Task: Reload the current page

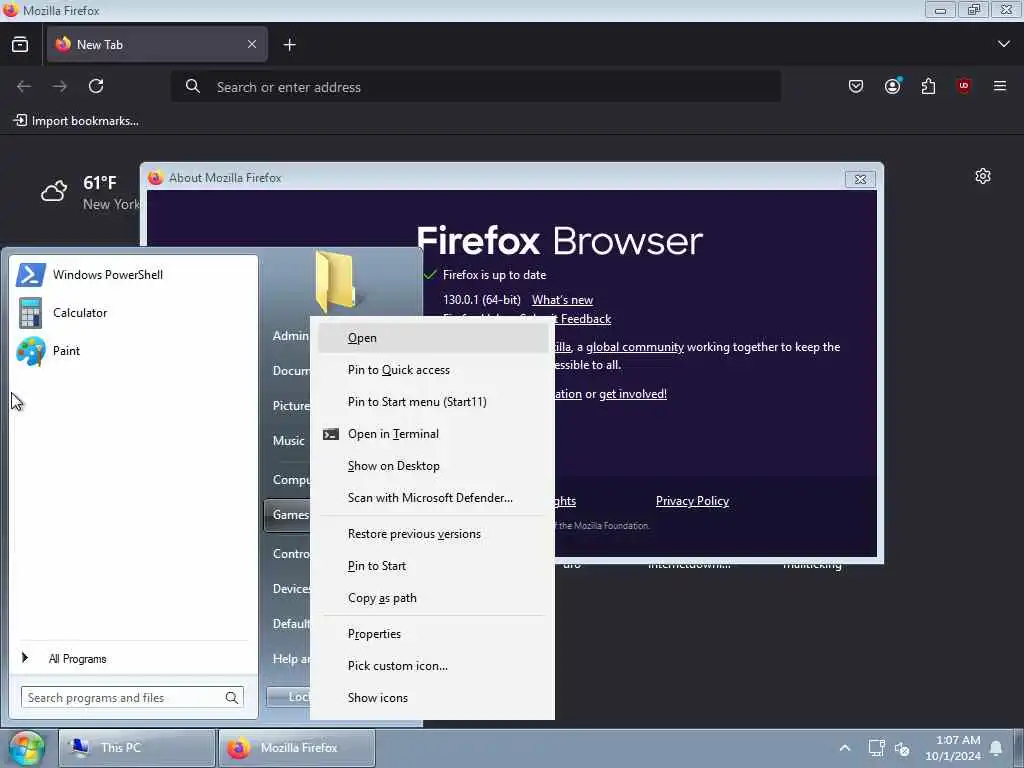Action: [96, 86]
